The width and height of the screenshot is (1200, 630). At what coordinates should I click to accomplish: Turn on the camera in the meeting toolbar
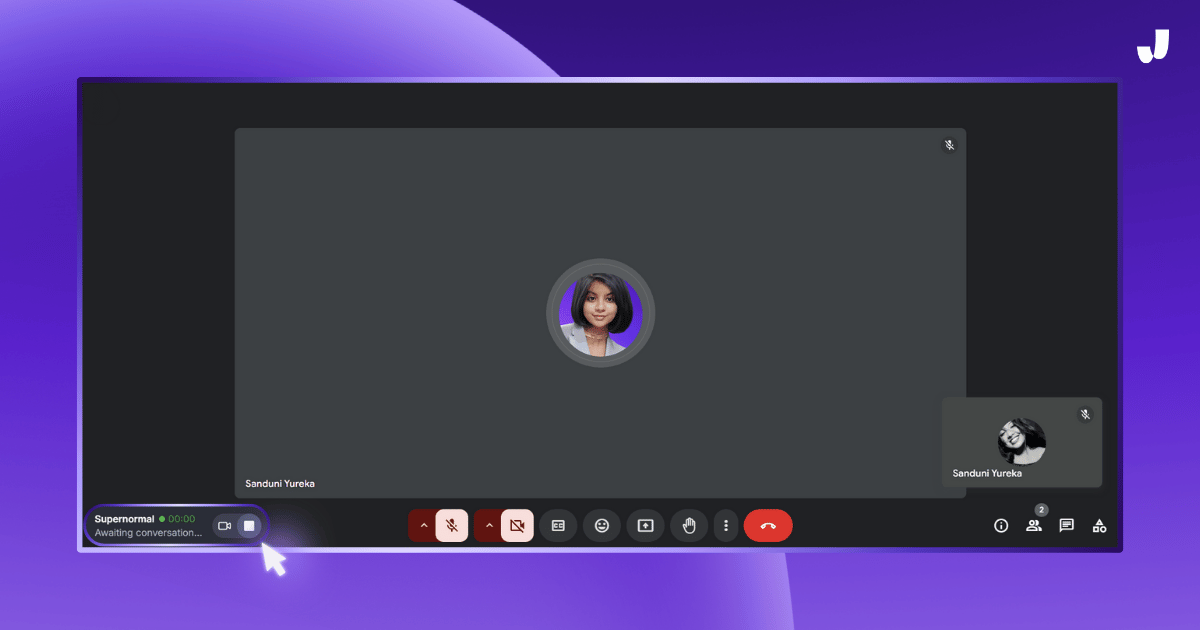[517, 525]
